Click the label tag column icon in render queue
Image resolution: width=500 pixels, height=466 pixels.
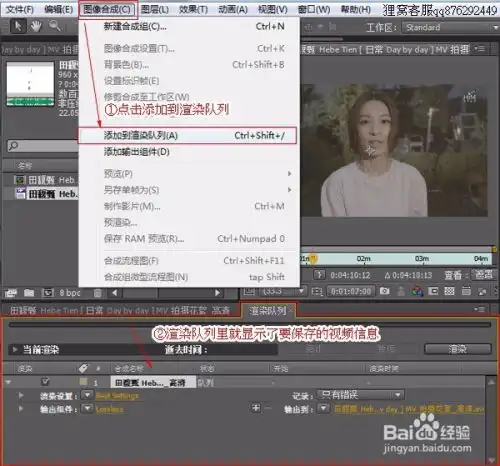pos(83,368)
